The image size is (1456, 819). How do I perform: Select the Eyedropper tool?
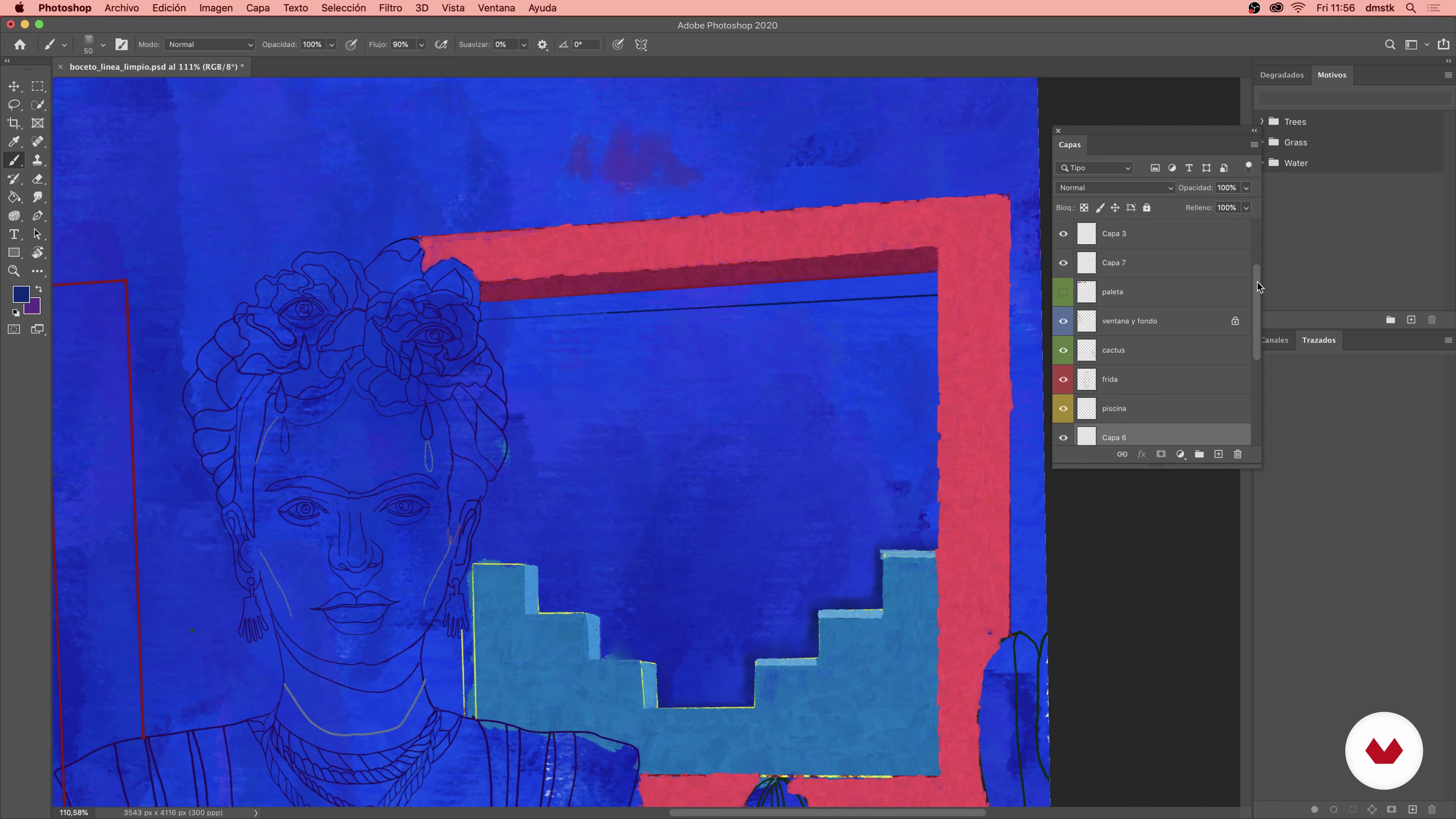14,142
